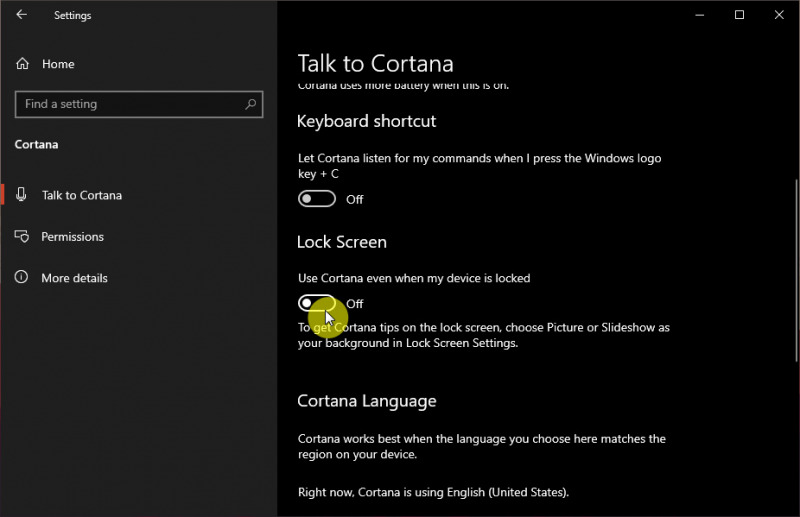800x517 pixels.
Task: Click the Keyboard shortcut heading
Action: tap(366, 121)
